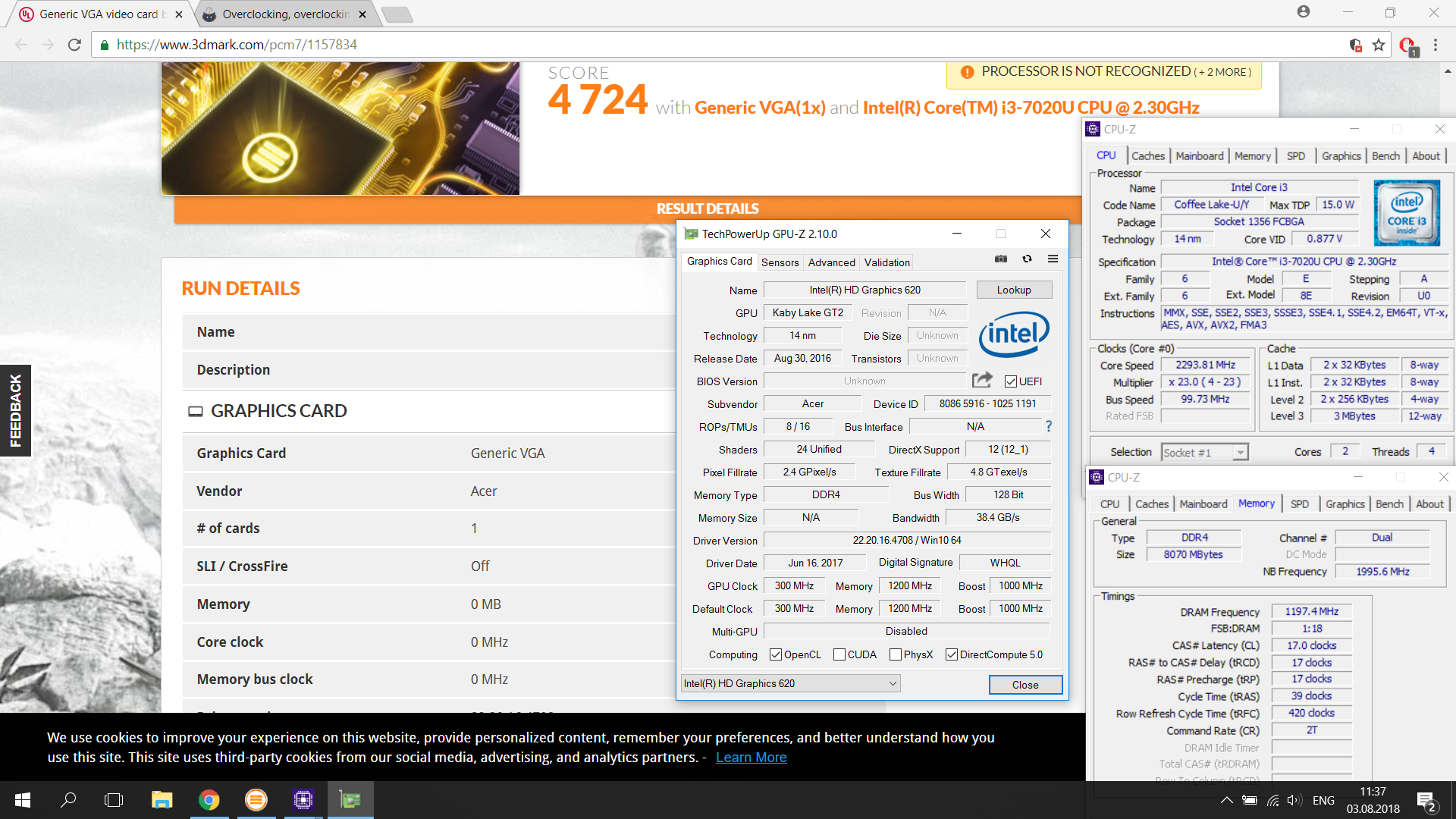Screen dimensions: 1456x819
Task: Show hidden system tray icons
Action: pos(1226,800)
